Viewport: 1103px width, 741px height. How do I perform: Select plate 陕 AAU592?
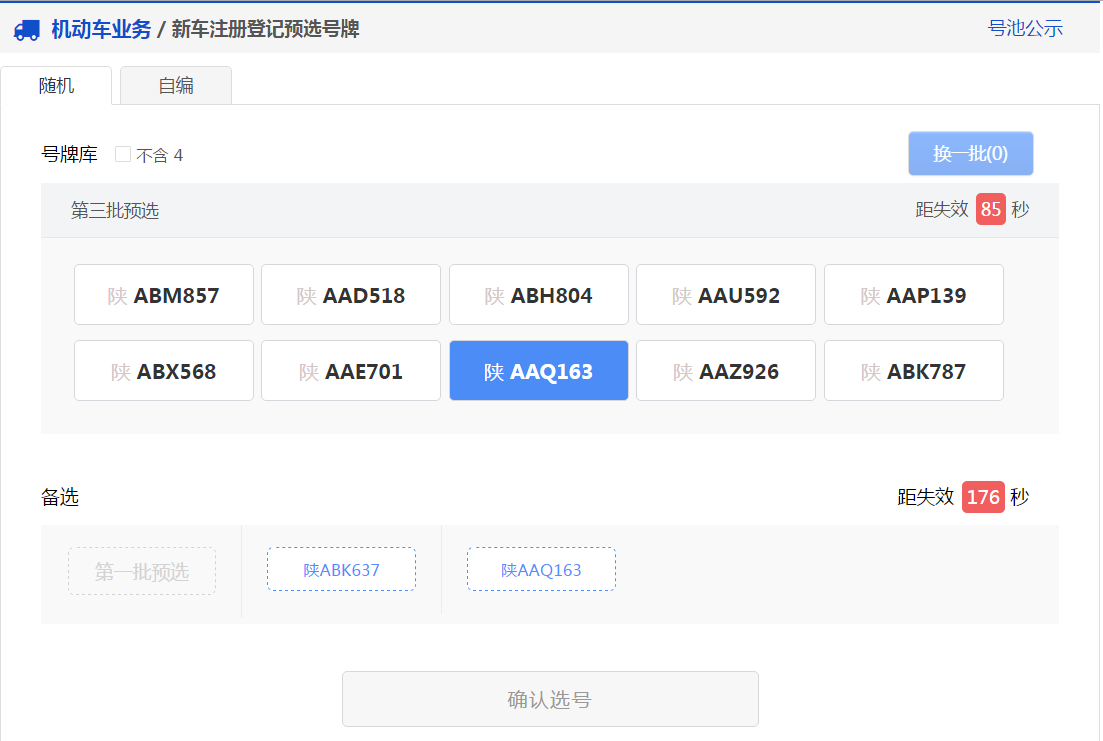point(726,295)
